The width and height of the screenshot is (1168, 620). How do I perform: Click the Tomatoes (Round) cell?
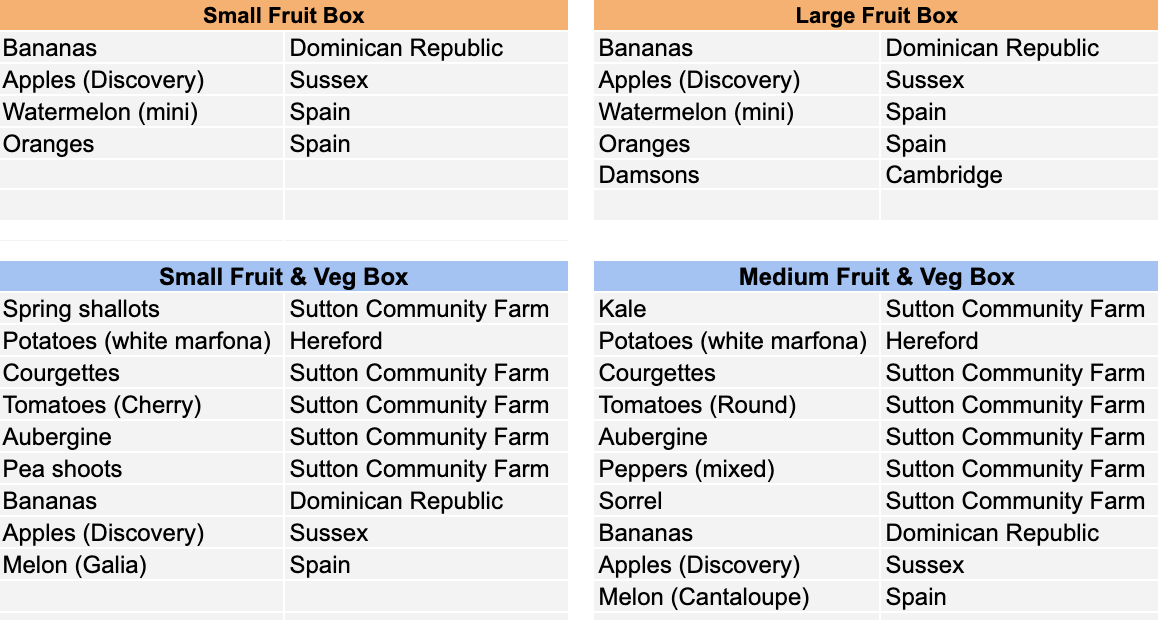point(737,405)
